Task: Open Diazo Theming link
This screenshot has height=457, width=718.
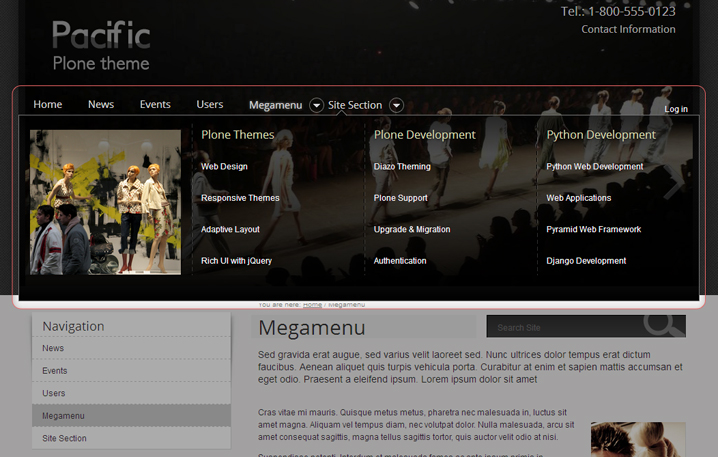Action: [402, 167]
